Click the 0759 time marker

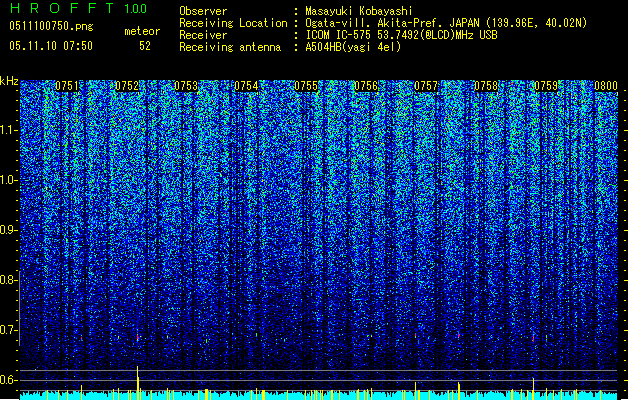point(546,86)
